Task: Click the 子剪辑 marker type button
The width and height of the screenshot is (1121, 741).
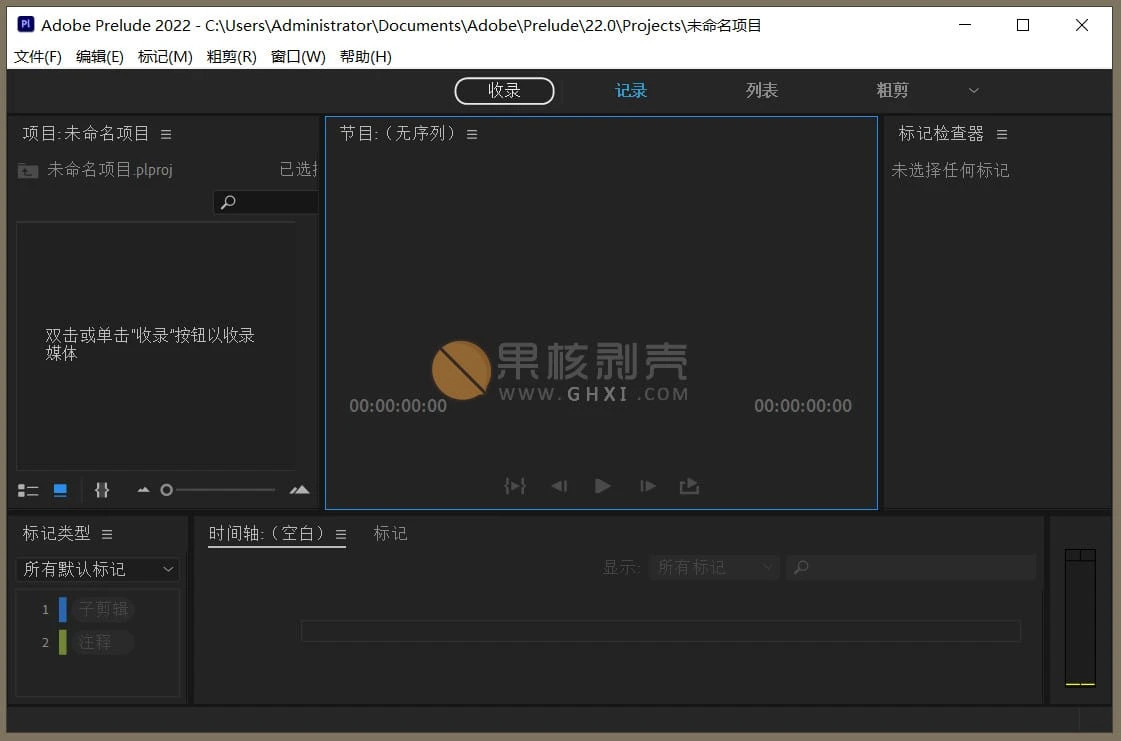Action: point(103,609)
